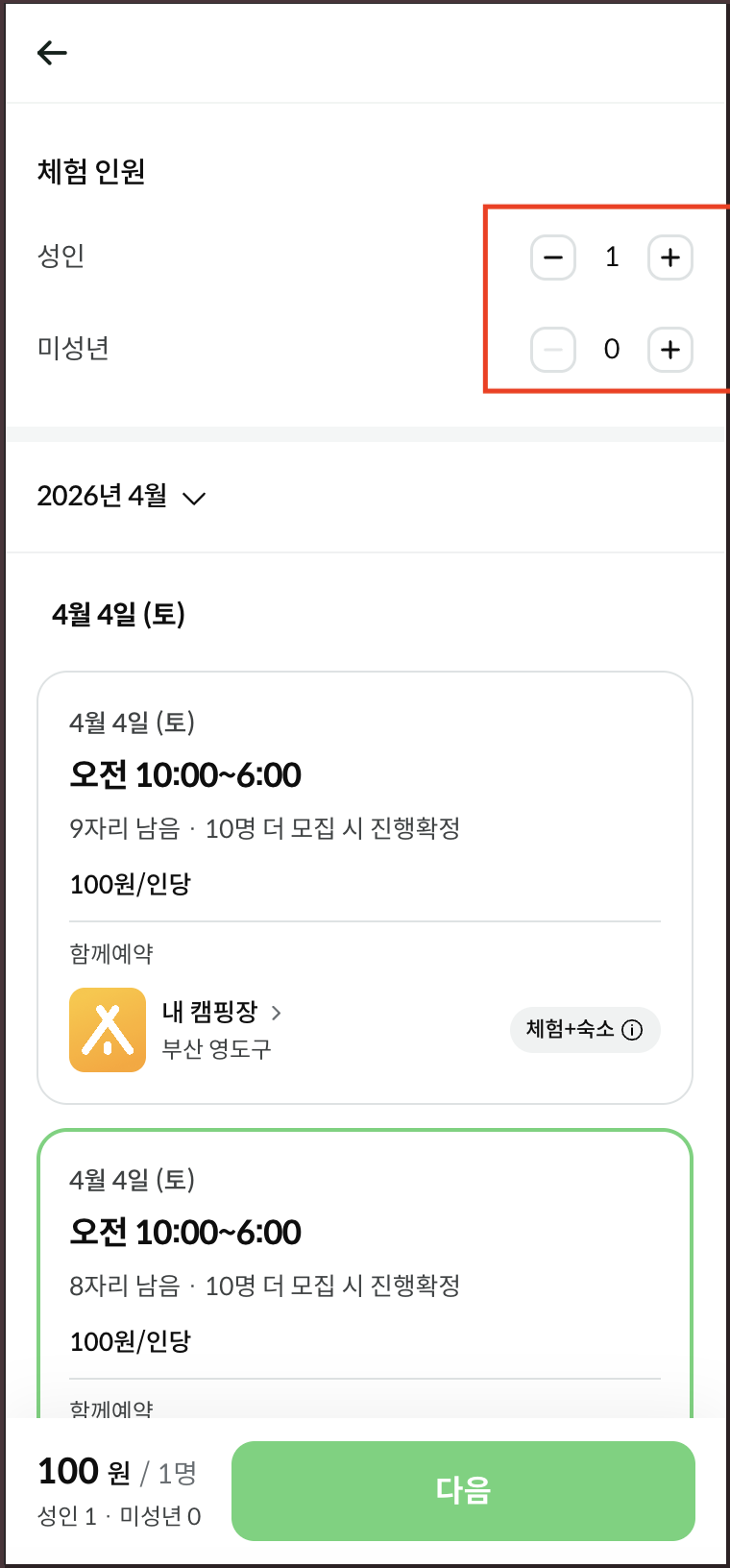Tap the 체험+숙소 badge
The image size is (730, 1568).
585,1030
